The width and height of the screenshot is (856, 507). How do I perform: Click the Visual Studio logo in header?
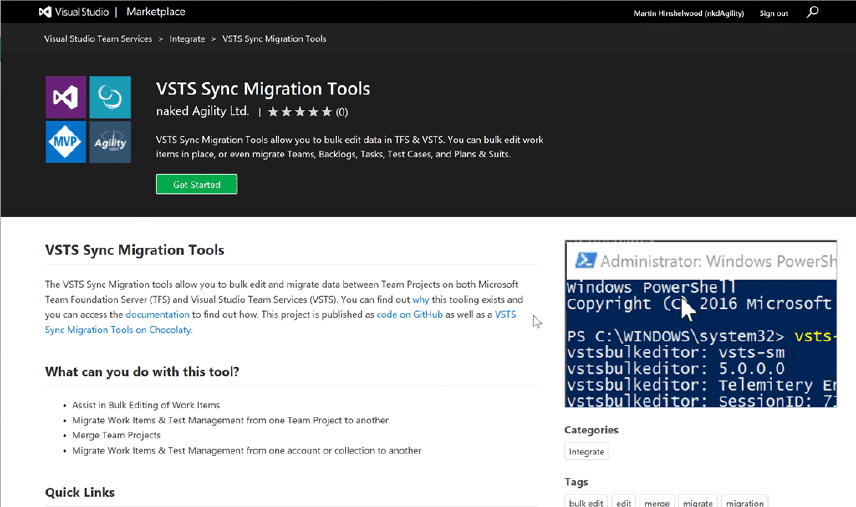pos(74,11)
